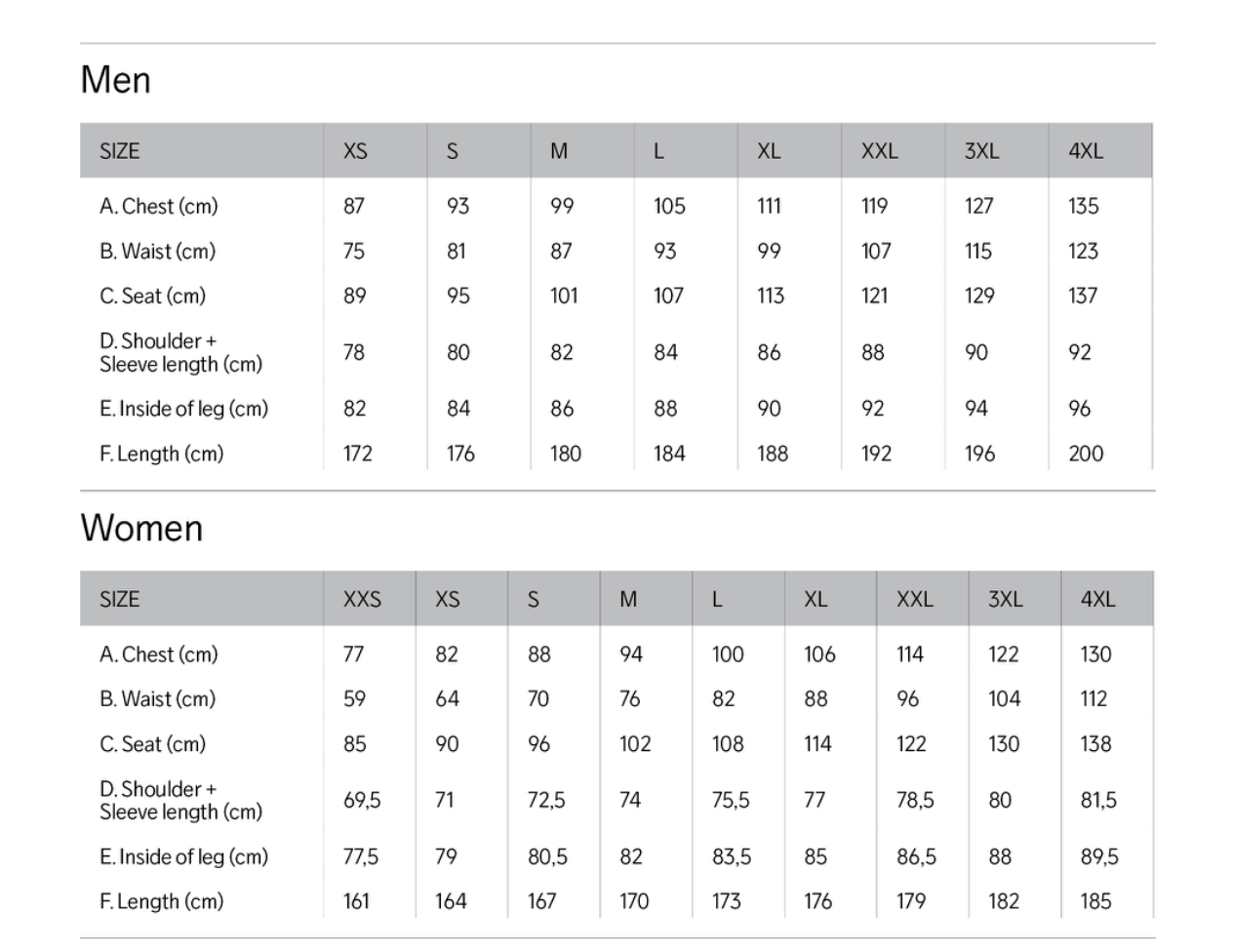The image size is (1233, 952).
Task: Click the Men section heading
Action: (116, 80)
